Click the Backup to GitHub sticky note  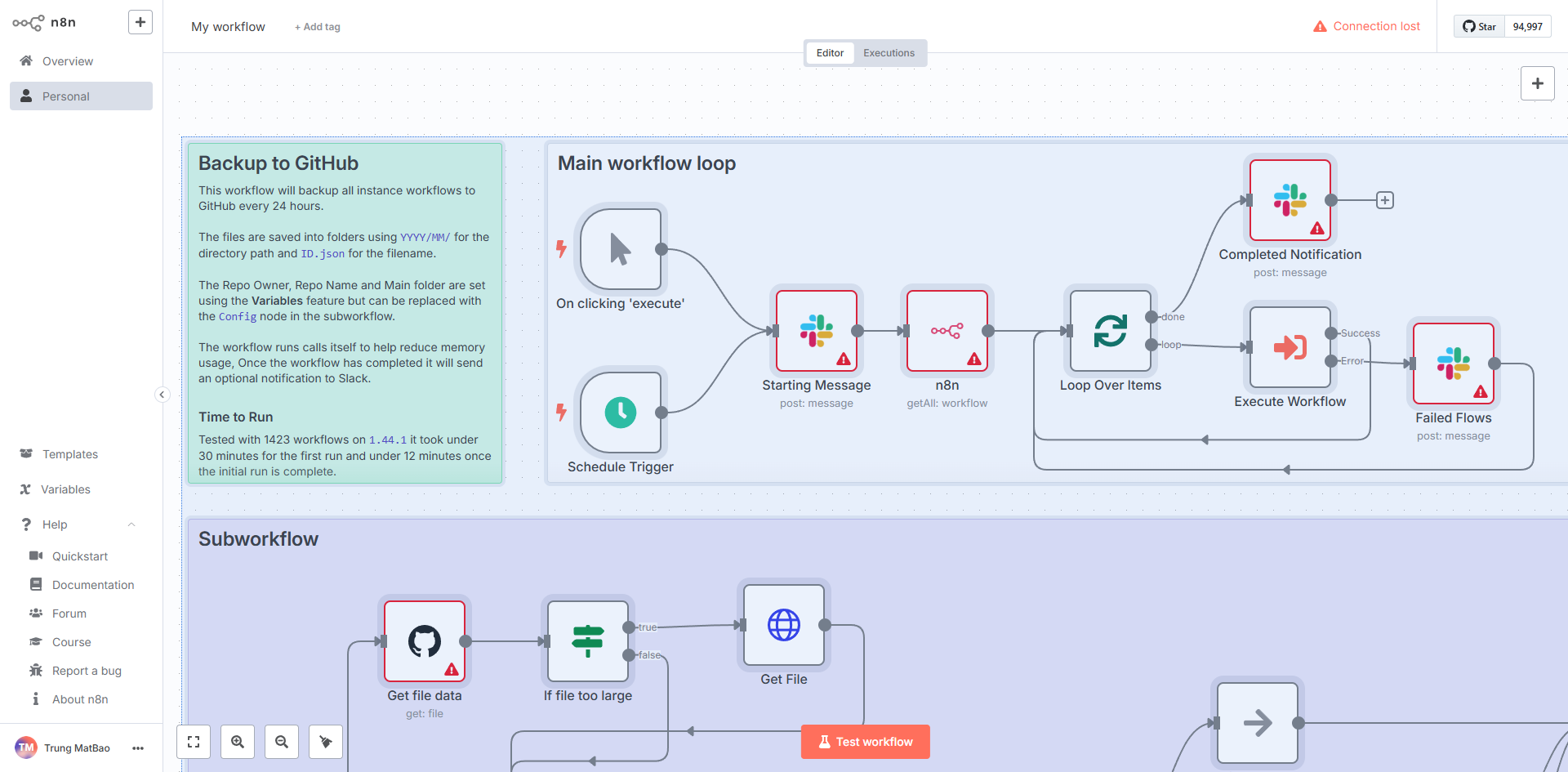click(x=345, y=314)
